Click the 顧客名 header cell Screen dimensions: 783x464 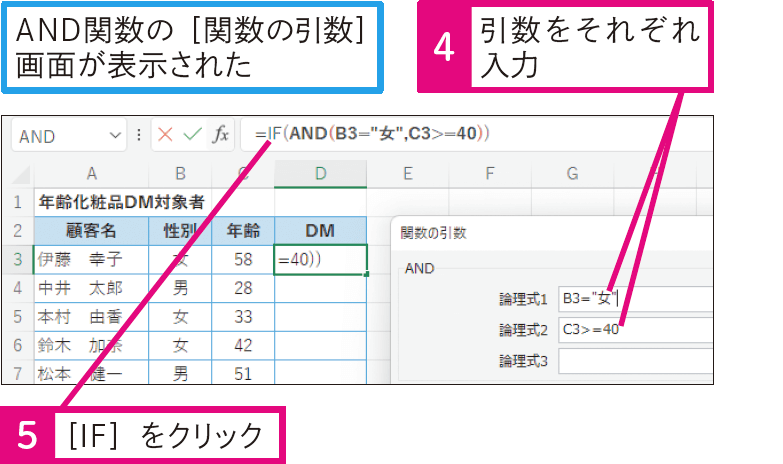[x=91, y=231]
